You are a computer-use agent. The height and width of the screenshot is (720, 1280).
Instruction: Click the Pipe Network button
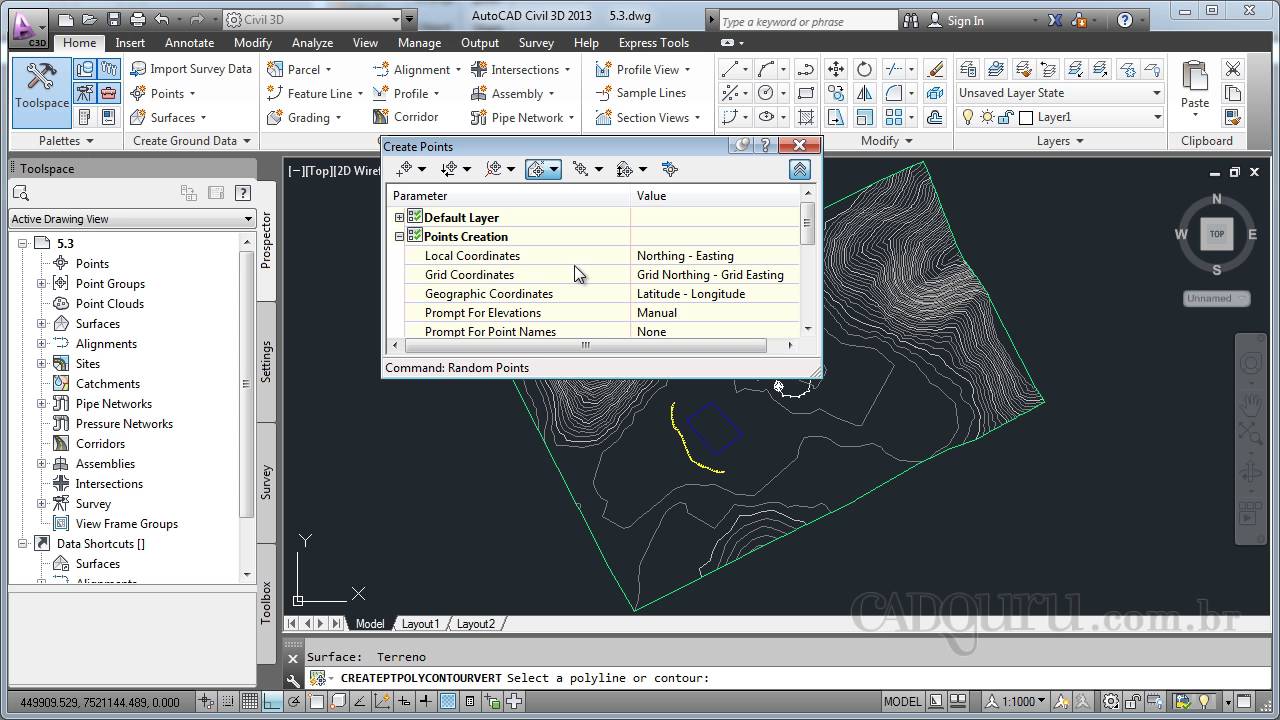[522, 117]
